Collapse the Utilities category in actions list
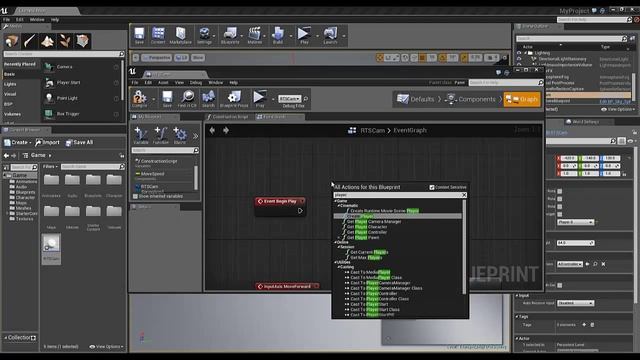 tap(335, 262)
